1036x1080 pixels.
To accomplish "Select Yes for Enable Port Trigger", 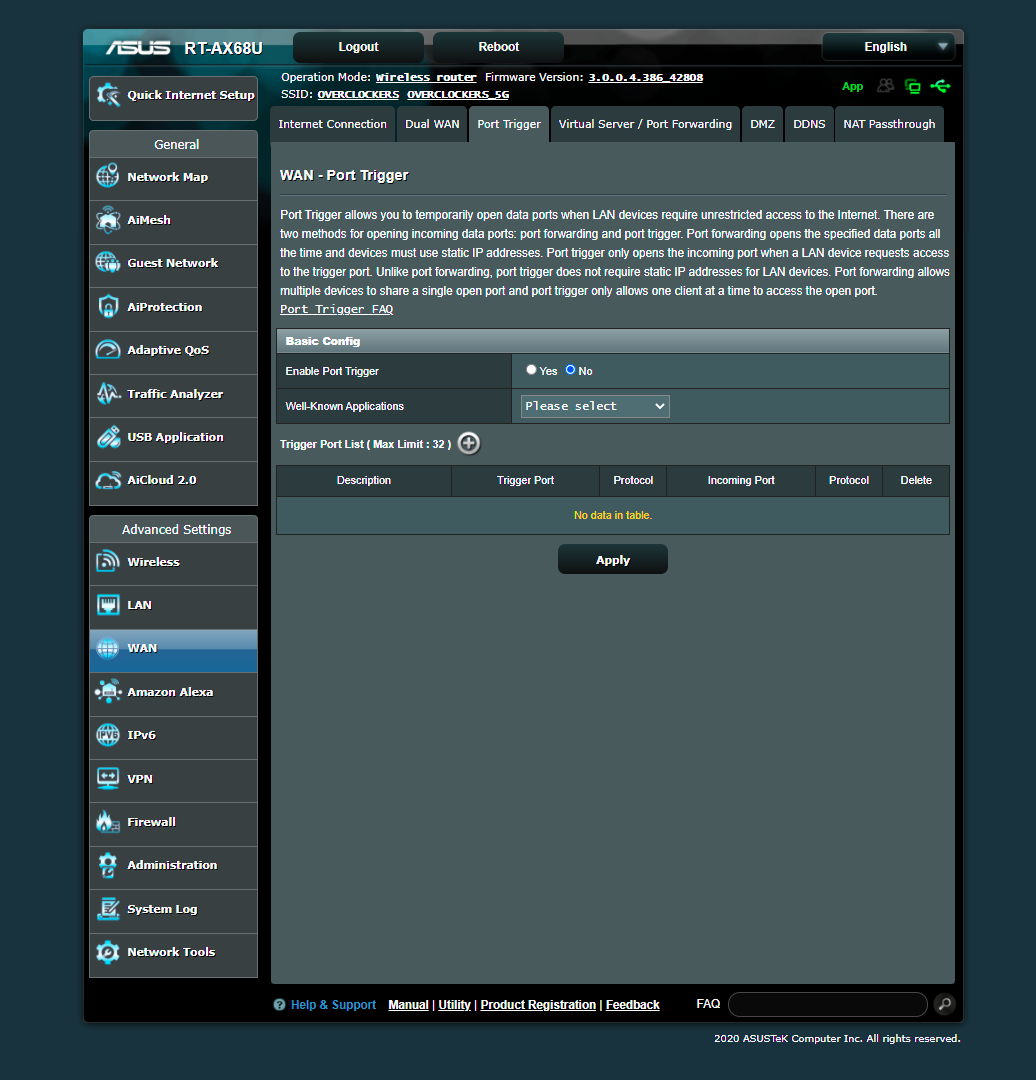I will (531, 370).
